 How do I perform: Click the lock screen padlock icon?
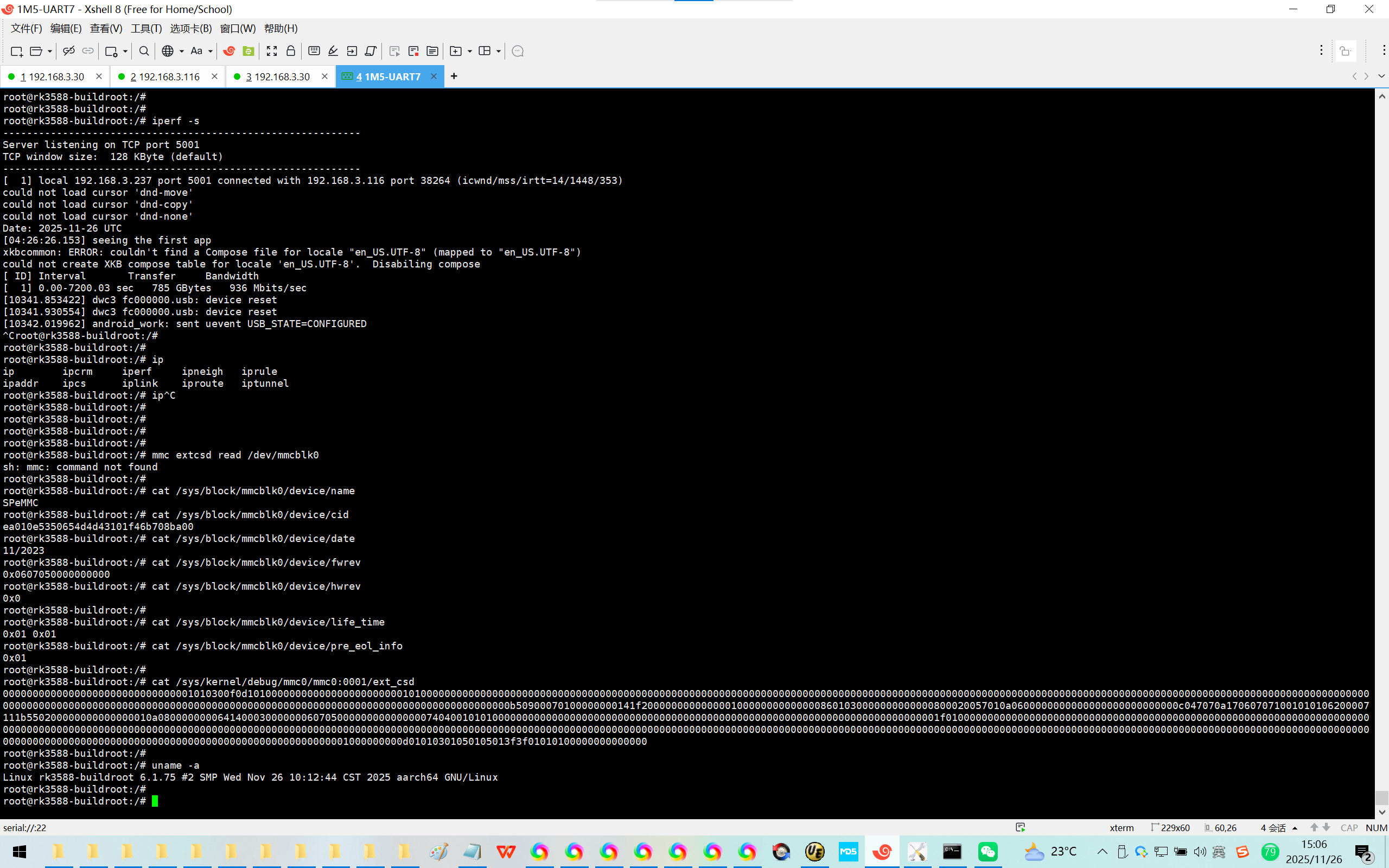point(291,51)
